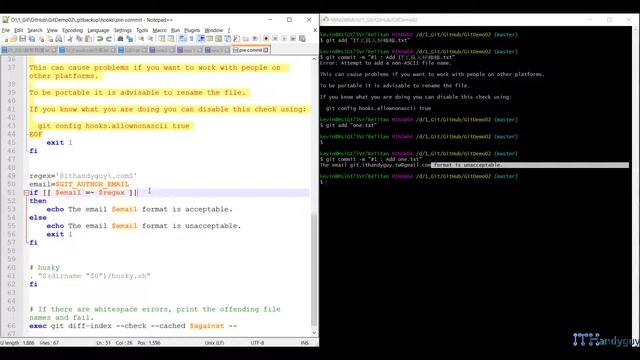The image size is (640, 360).
Task: Undo the last edit via the Undo icon
Action: click(100, 39)
